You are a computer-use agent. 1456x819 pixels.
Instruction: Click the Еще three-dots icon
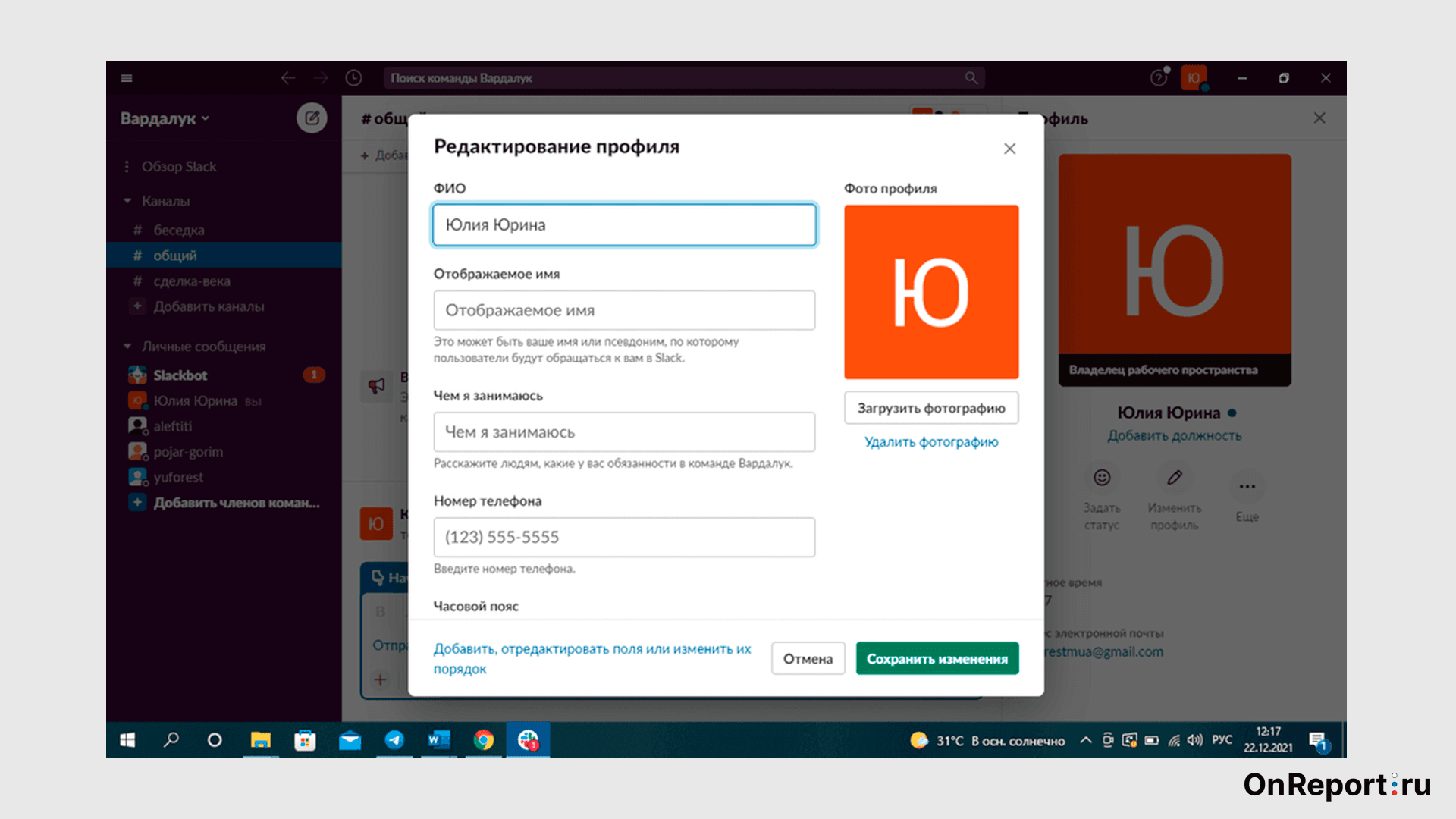(x=1247, y=486)
